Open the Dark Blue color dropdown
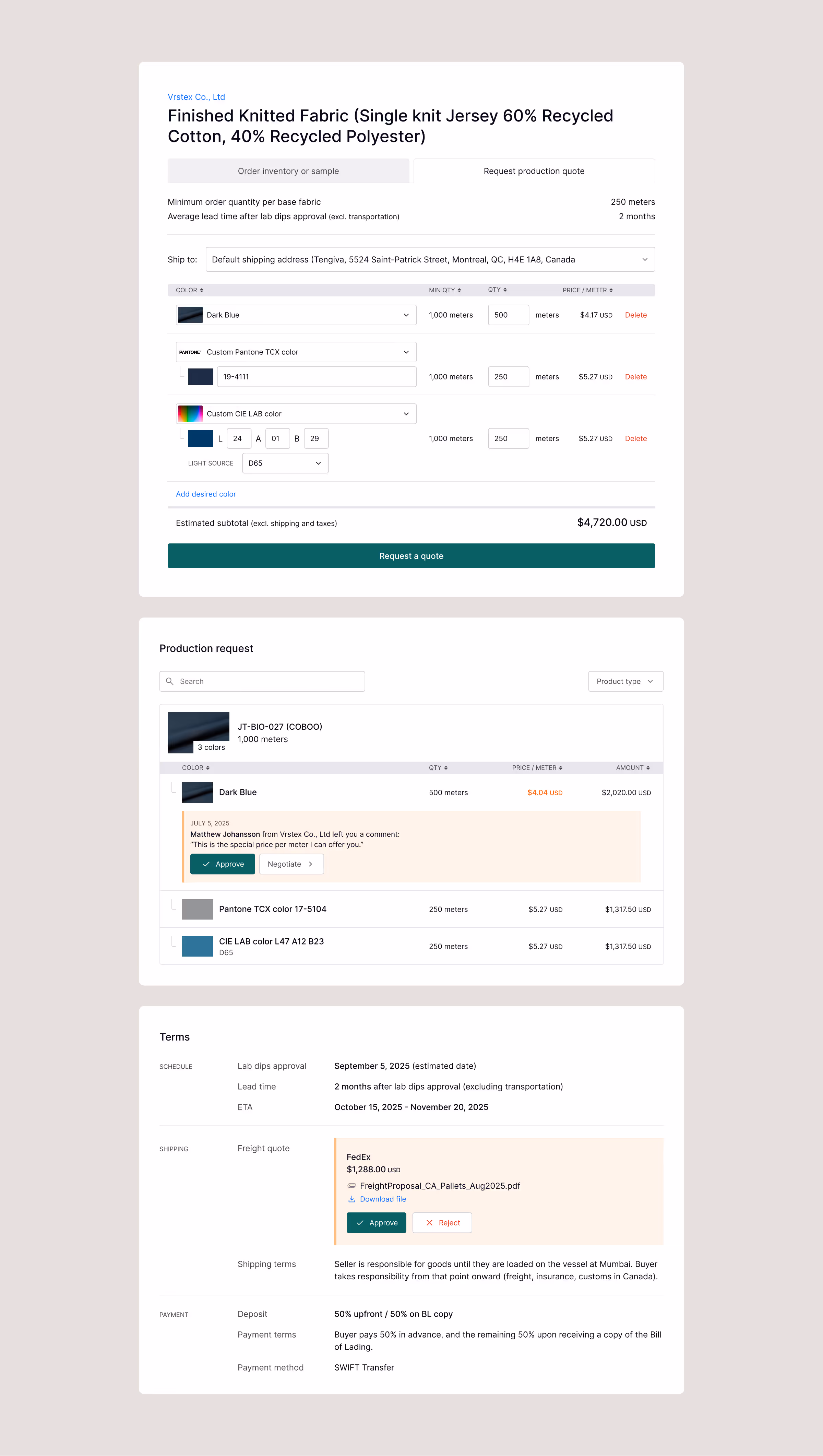Screen dimensions: 823x1456 (x=296, y=315)
